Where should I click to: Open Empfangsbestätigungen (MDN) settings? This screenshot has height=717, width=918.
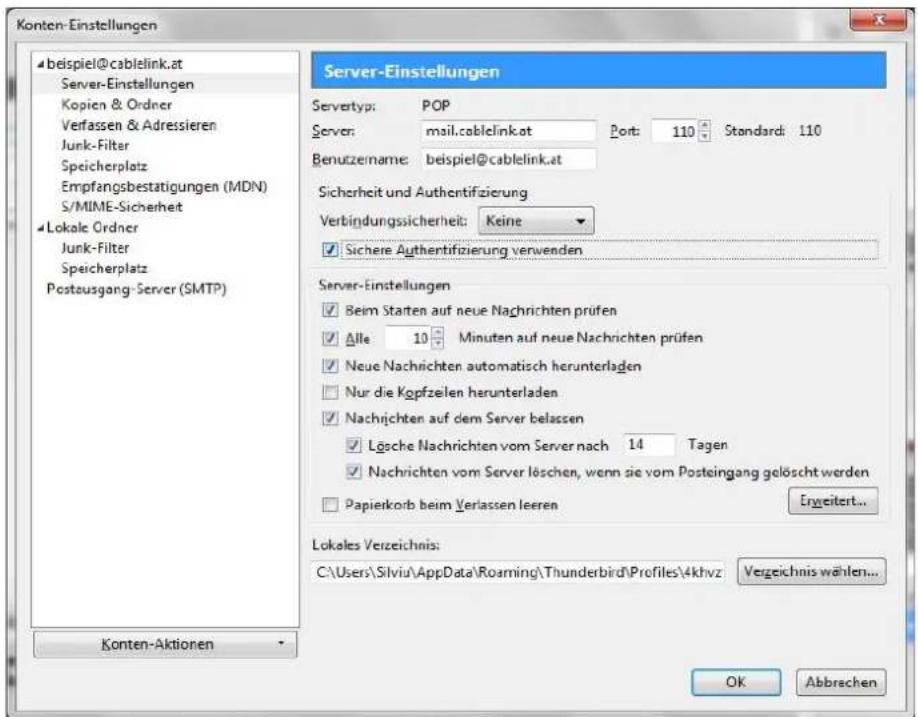[164, 187]
